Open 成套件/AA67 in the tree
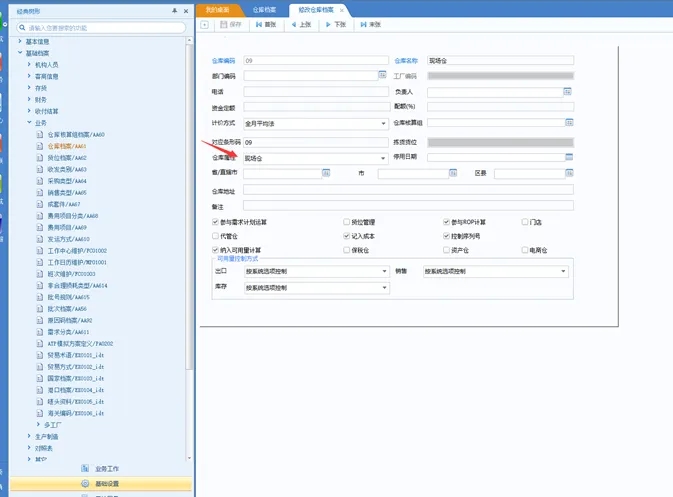Screen dimensions: 673x497 tap(64, 204)
